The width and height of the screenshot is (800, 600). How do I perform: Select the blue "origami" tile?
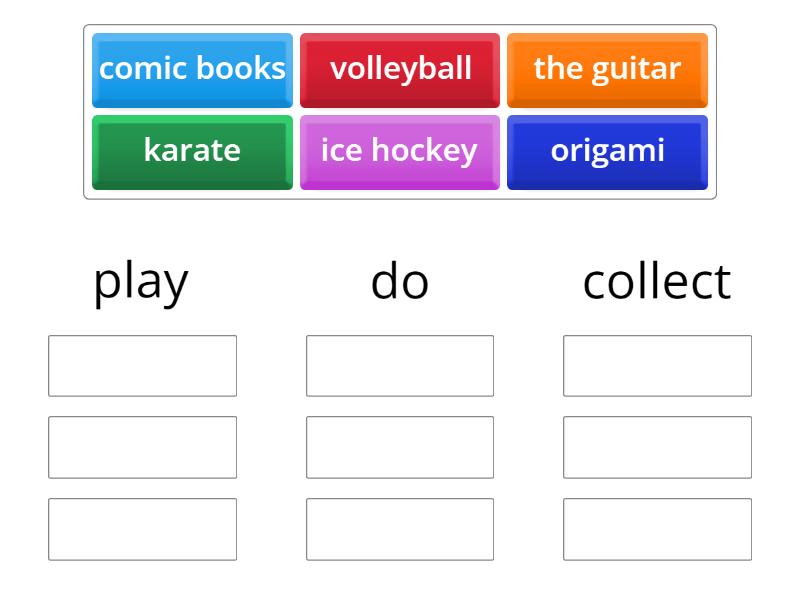(608, 152)
